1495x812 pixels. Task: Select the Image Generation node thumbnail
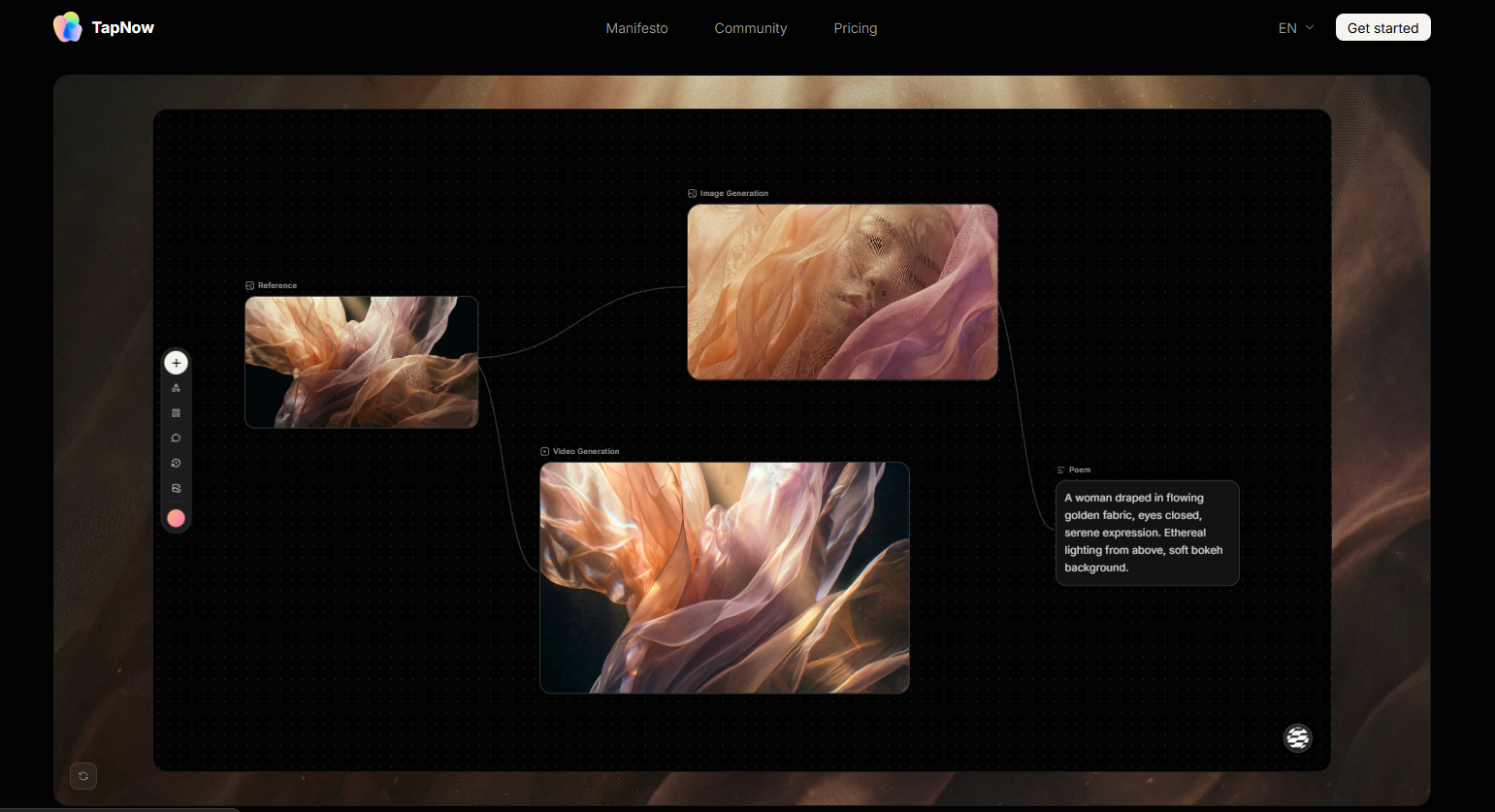click(842, 292)
